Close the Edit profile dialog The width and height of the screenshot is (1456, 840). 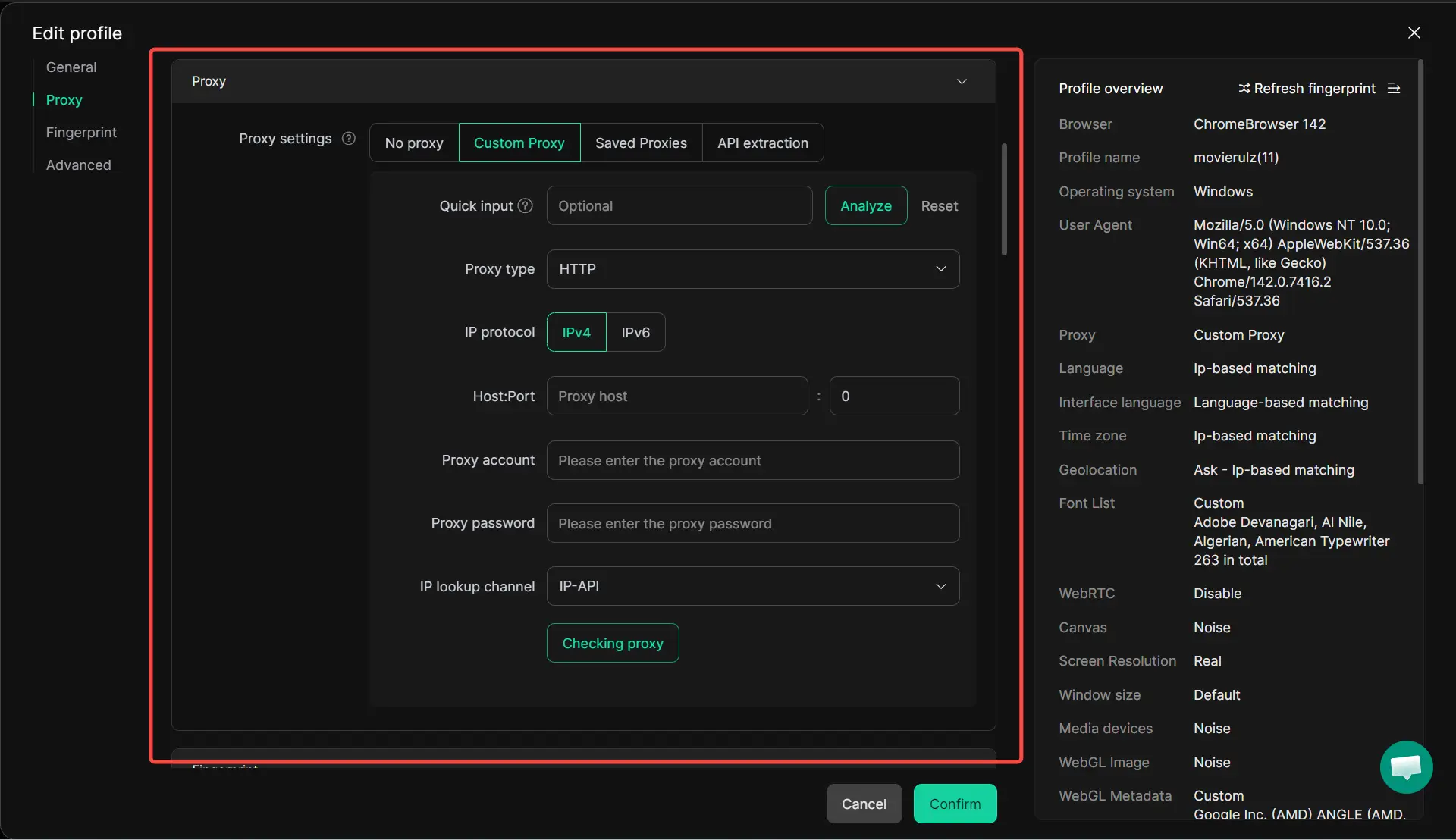tap(1414, 33)
